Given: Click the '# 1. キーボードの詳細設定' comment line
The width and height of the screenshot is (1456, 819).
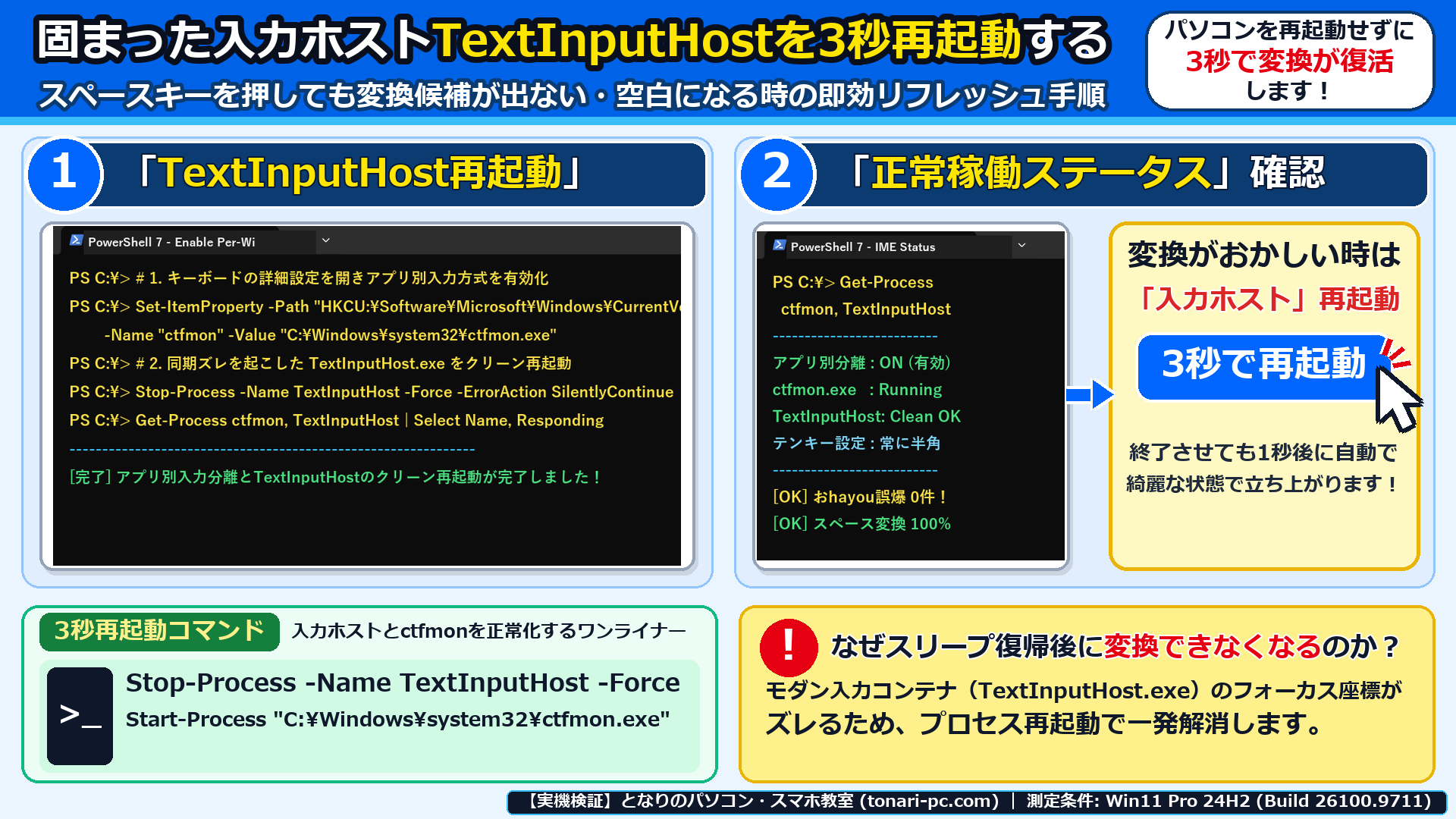Looking at the screenshot, I should pyautogui.click(x=309, y=278).
